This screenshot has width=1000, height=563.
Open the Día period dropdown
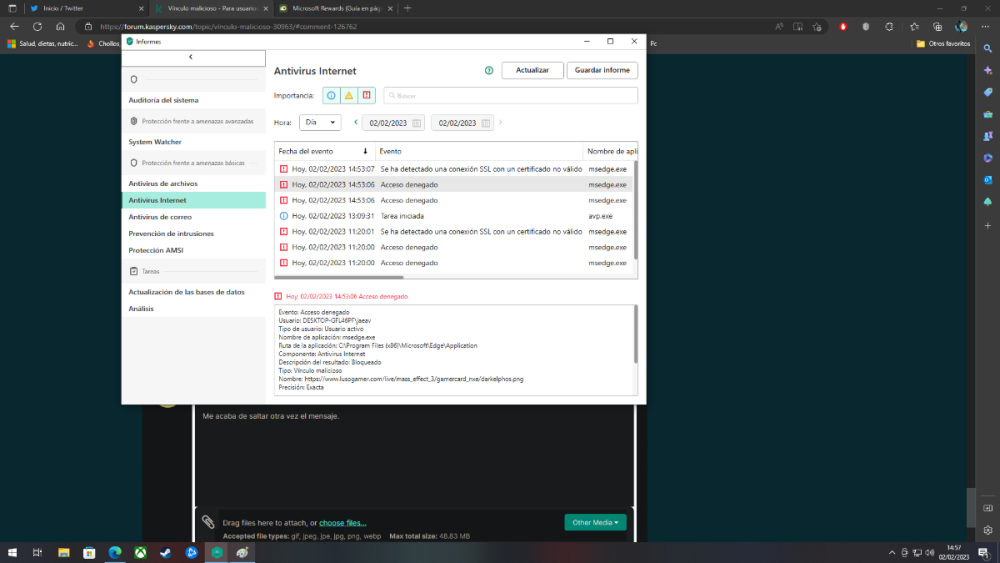point(320,122)
